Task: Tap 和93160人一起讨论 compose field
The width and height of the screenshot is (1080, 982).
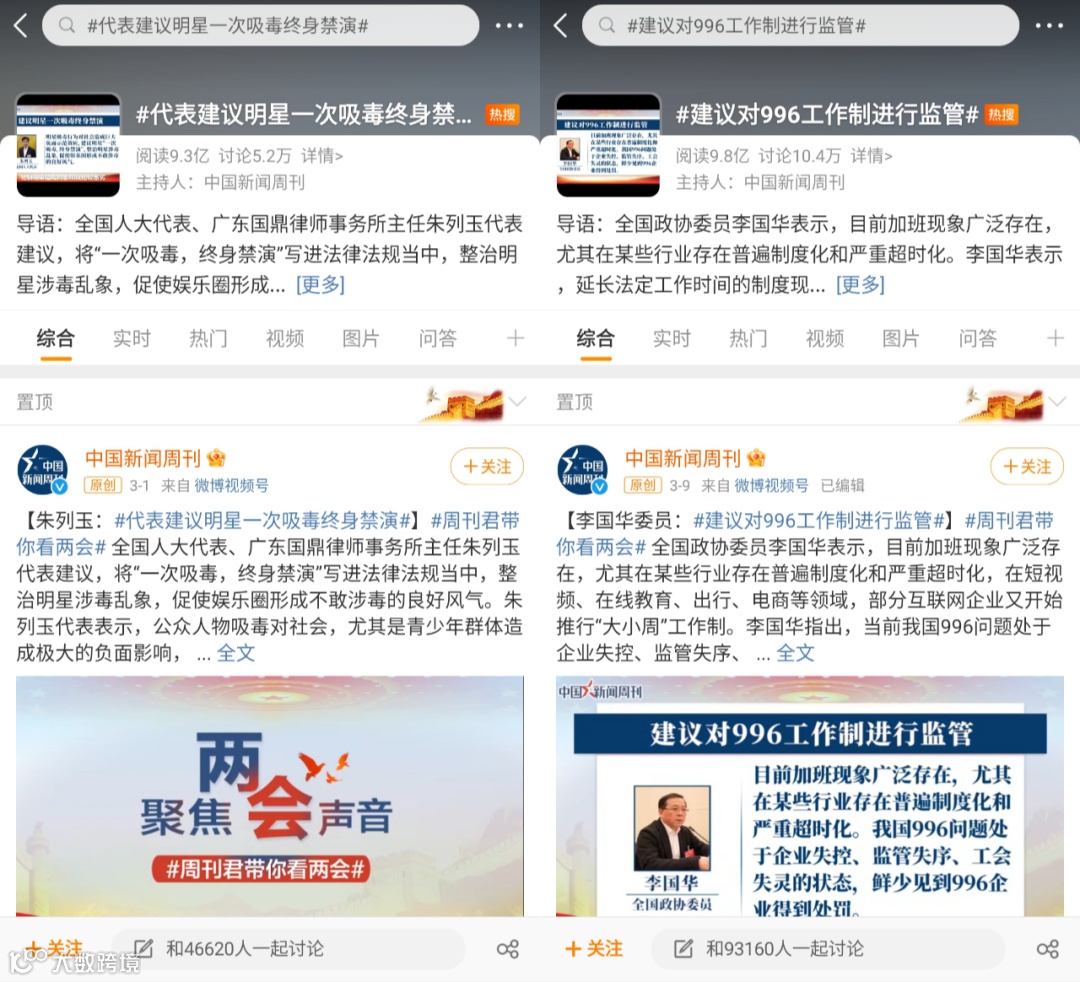Action: click(x=828, y=949)
